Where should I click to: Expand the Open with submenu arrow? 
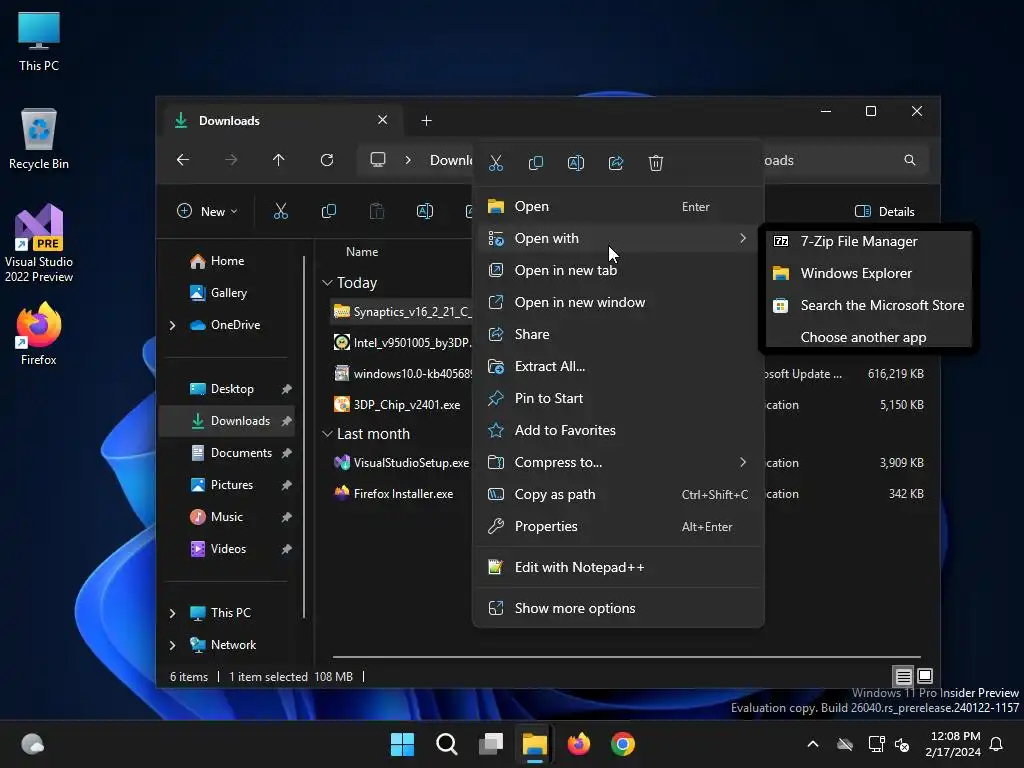743,238
